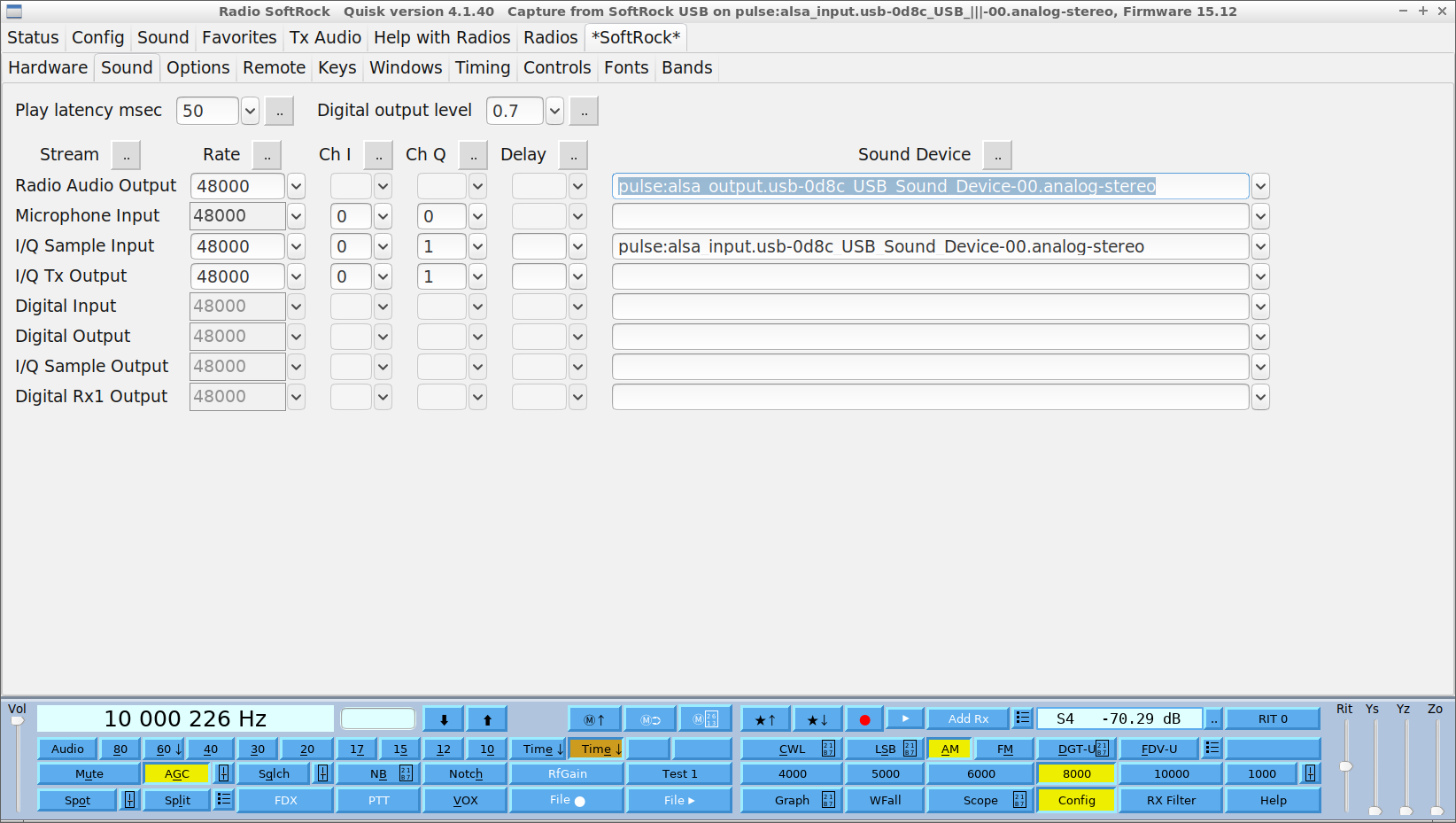Click the WFall display button
This screenshot has height=823, width=1456.
885,800
